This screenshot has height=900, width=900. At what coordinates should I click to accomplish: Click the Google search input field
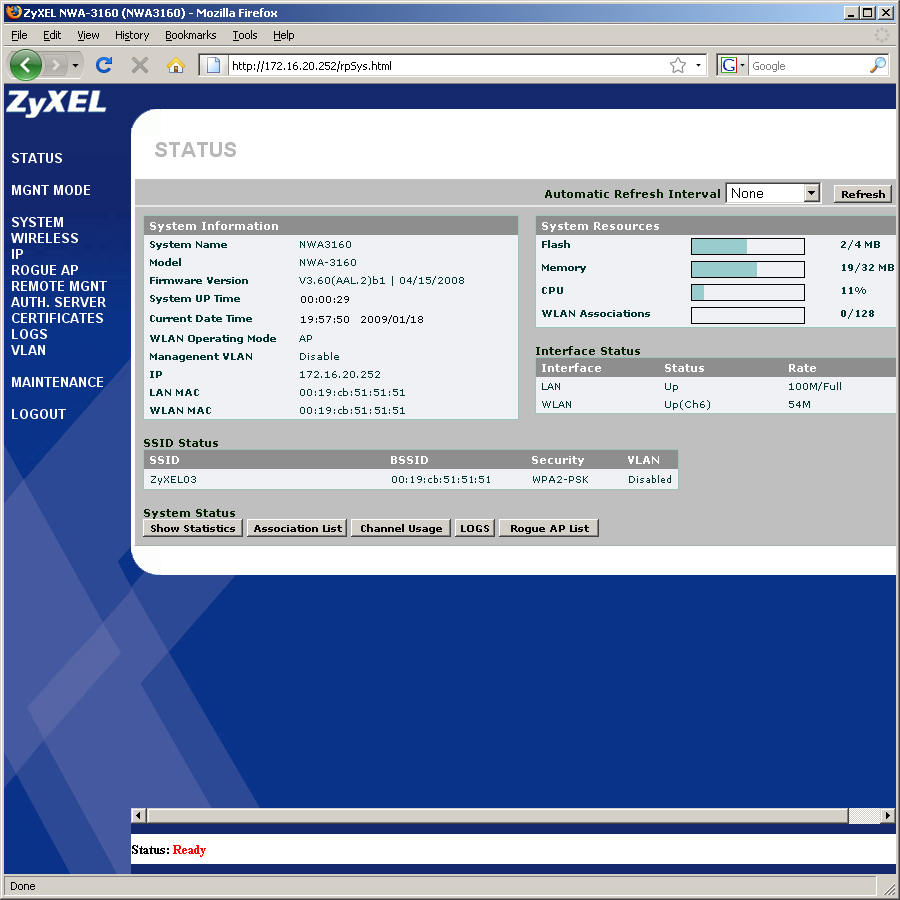click(809, 65)
